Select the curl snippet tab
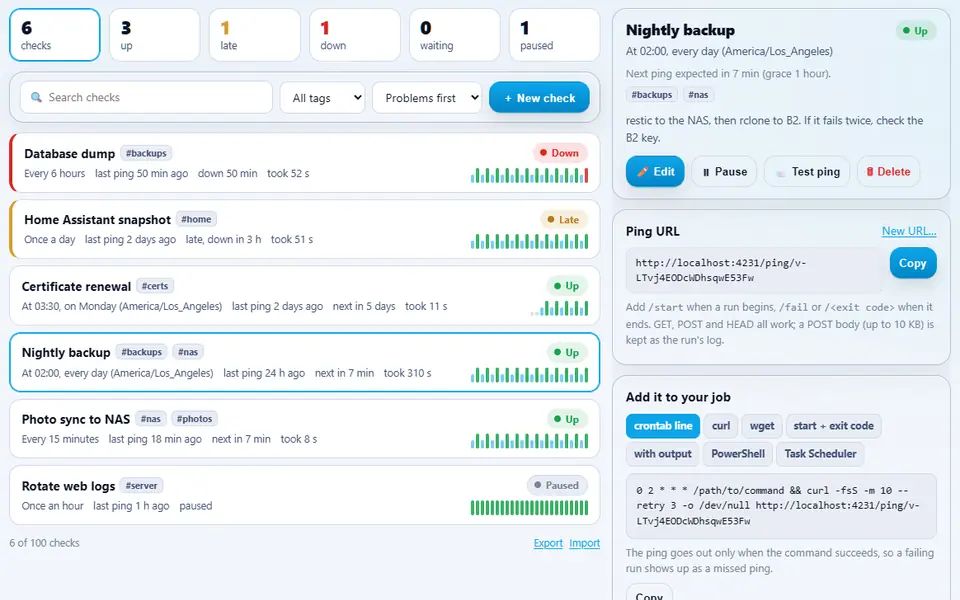The width and height of the screenshot is (960, 600). (721, 426)
